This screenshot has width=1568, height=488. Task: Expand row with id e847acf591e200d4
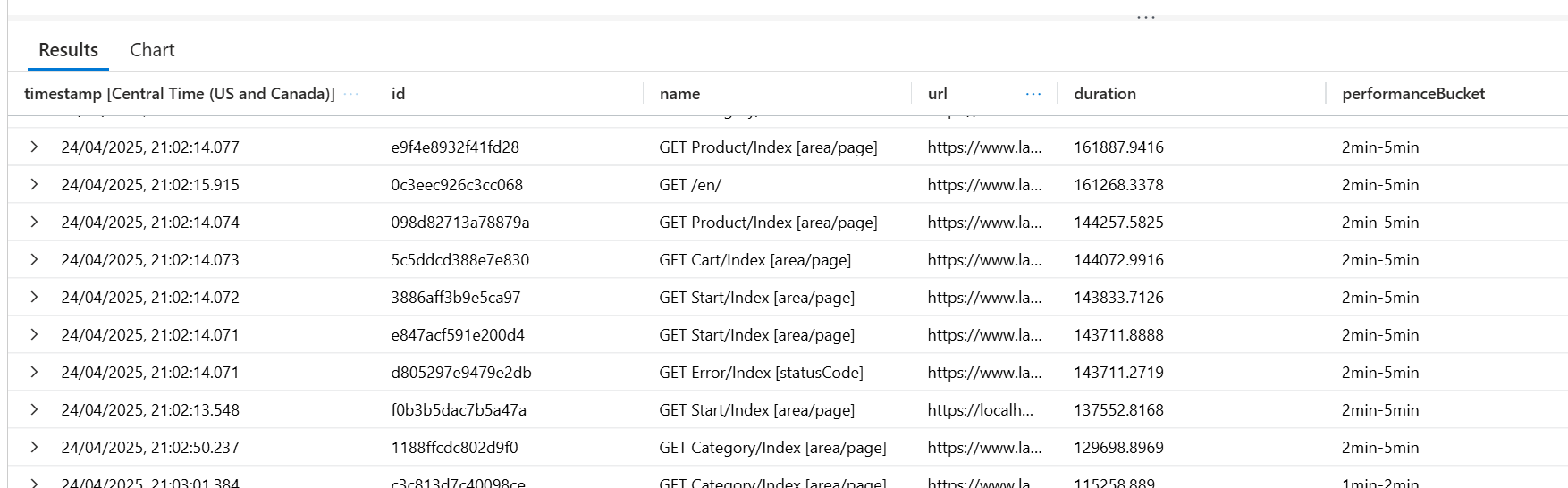pyautogui.click(x=34, y=334)
